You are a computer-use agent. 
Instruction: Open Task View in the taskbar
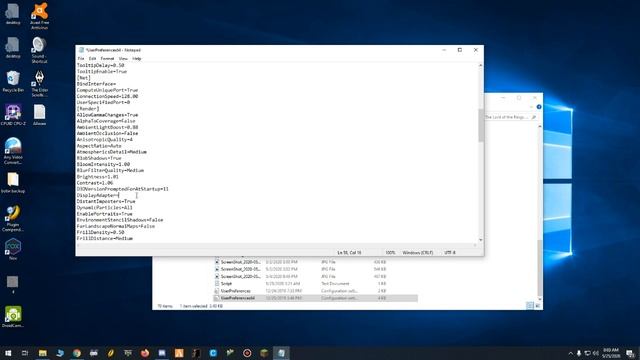(x=25, y=353)
